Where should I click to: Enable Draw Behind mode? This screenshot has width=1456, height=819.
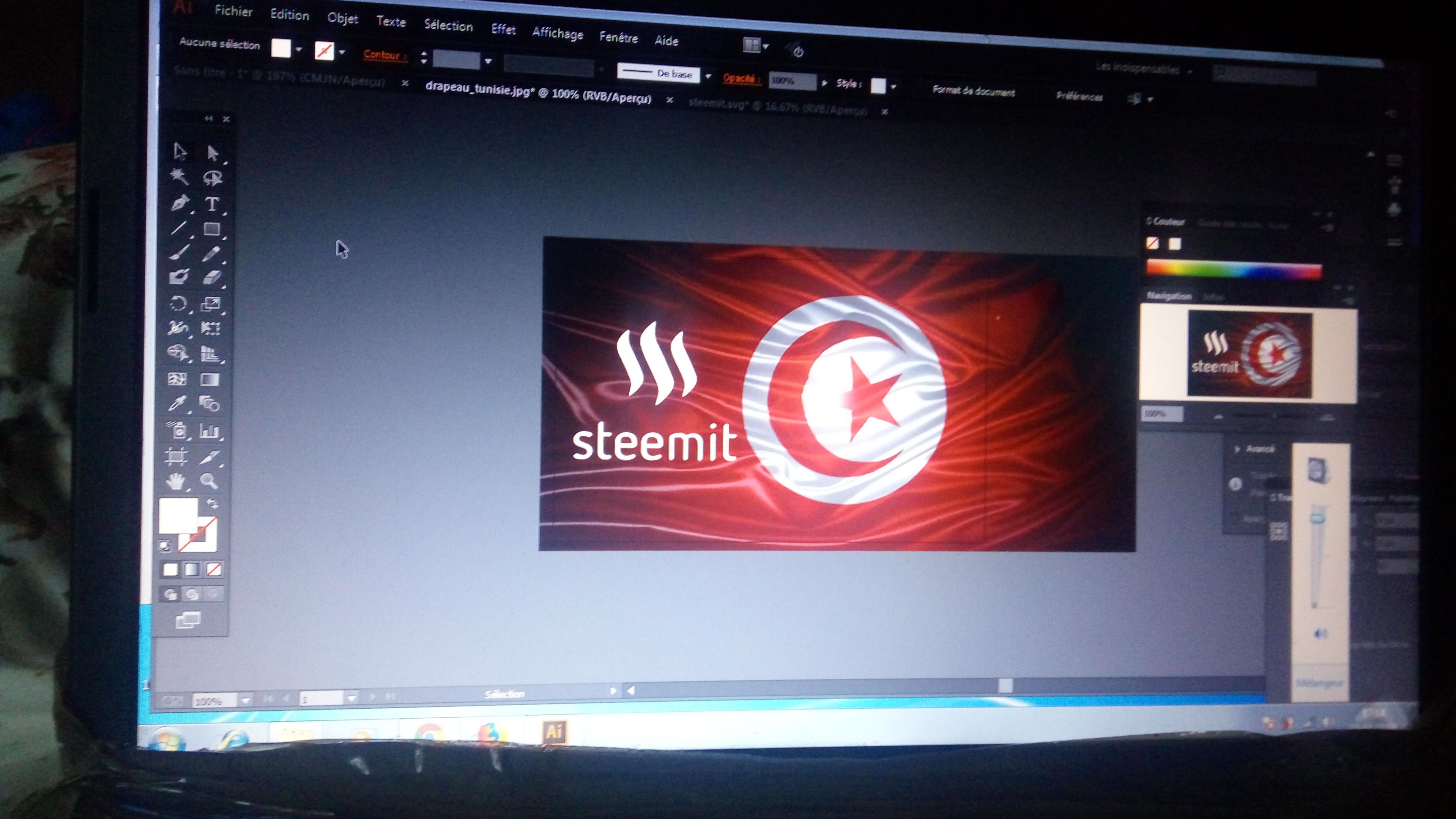pos(192,593)
